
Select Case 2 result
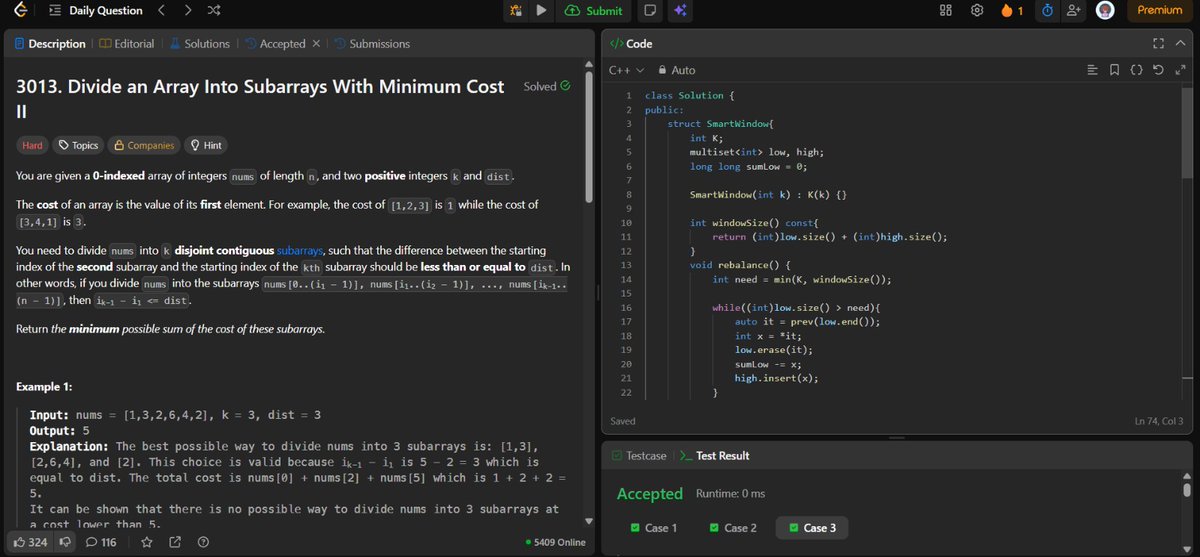[734, 528]
